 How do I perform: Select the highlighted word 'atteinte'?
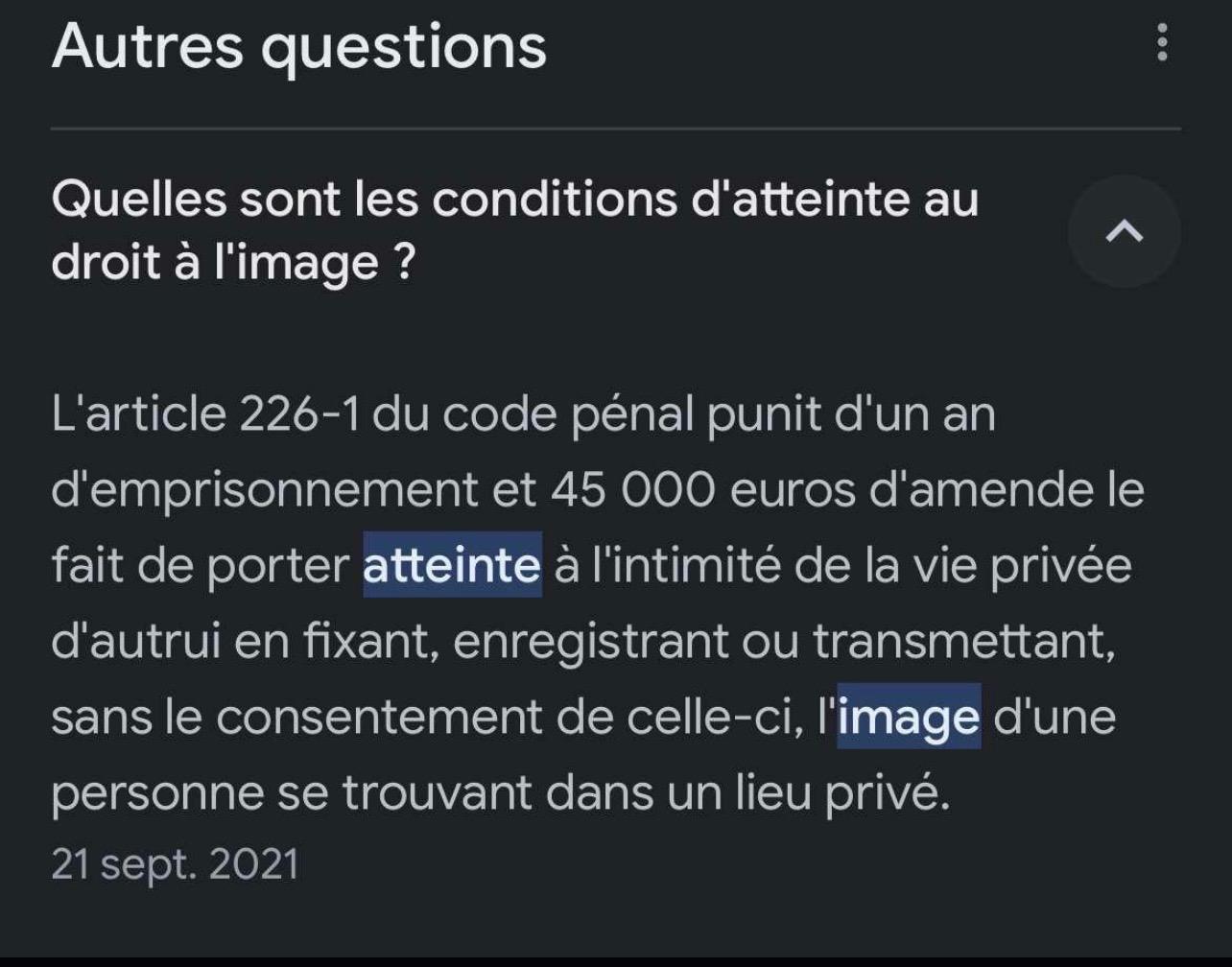(x=452, y=565)
